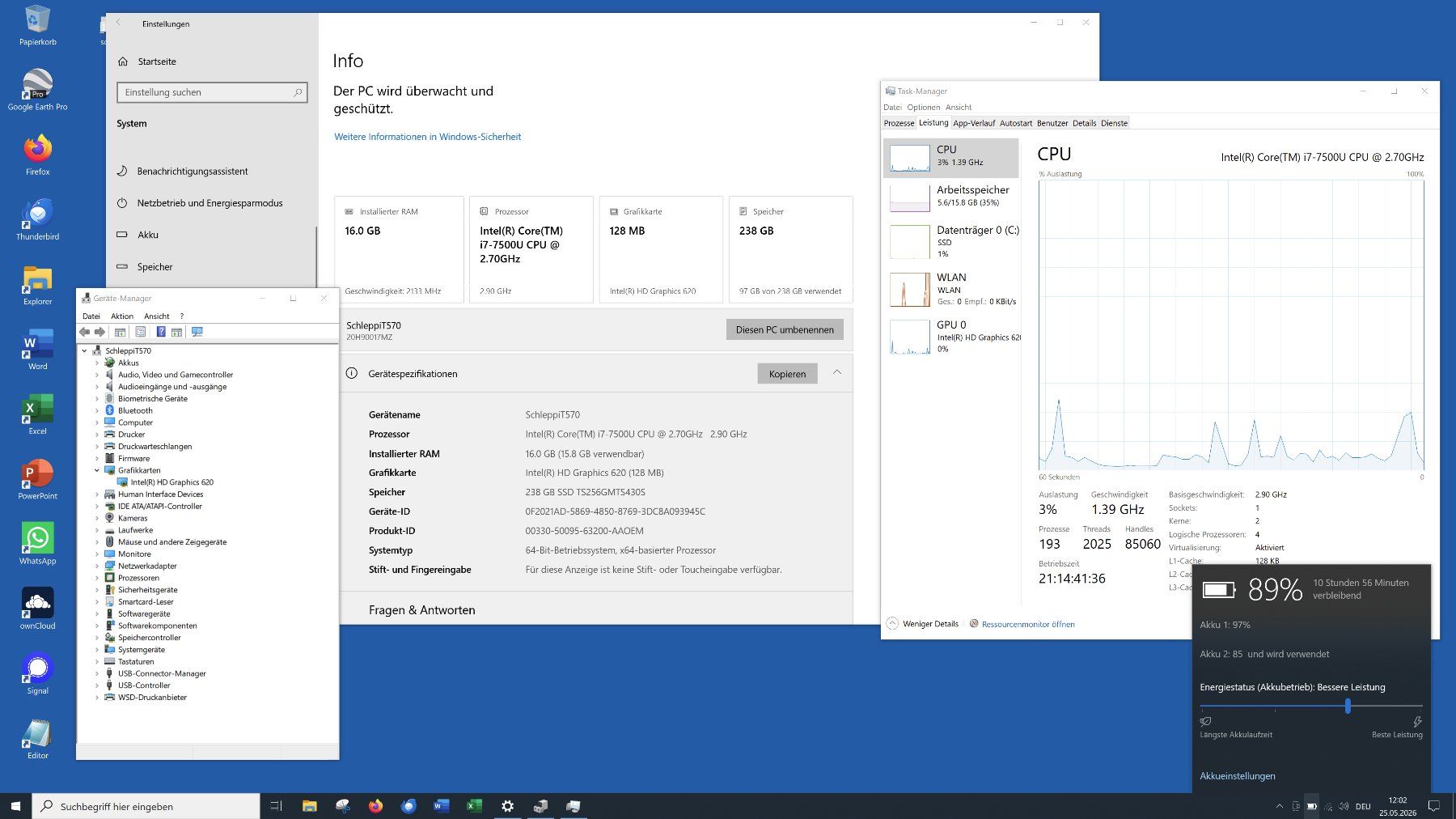1456x819 pixels.
Task: Open Weitere Informationen in Windows-Sicherheit link
Action: coord(427,137)
